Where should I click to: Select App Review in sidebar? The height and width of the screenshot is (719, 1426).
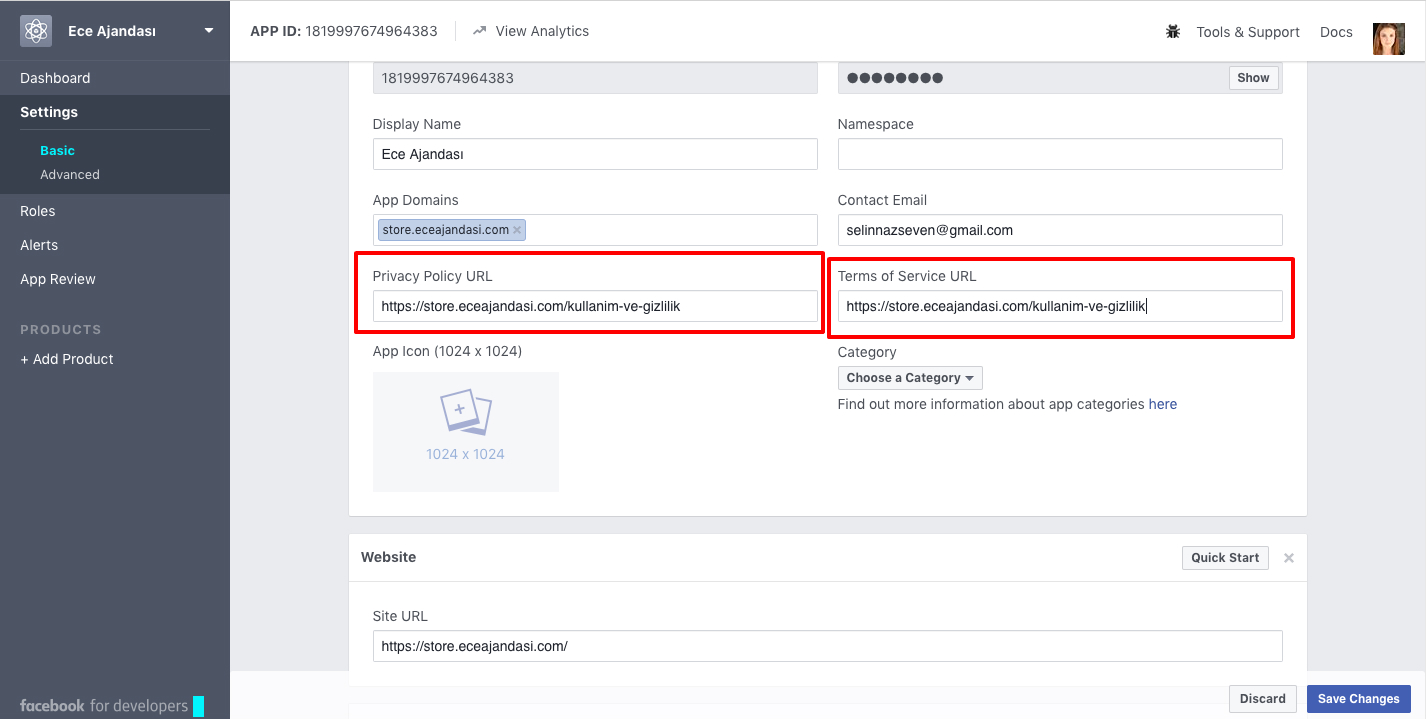tap(58, 279)
